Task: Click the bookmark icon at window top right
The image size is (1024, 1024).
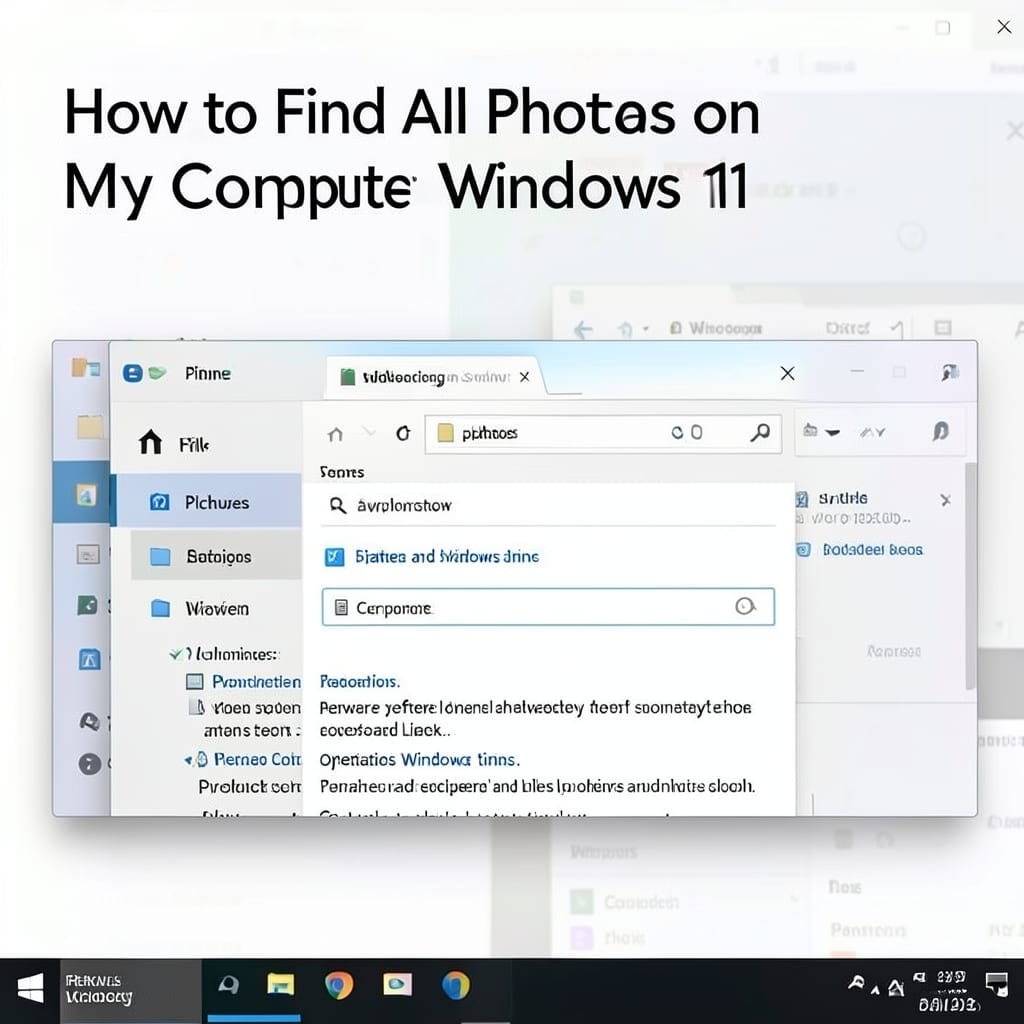Action: [x=949, y=373]
